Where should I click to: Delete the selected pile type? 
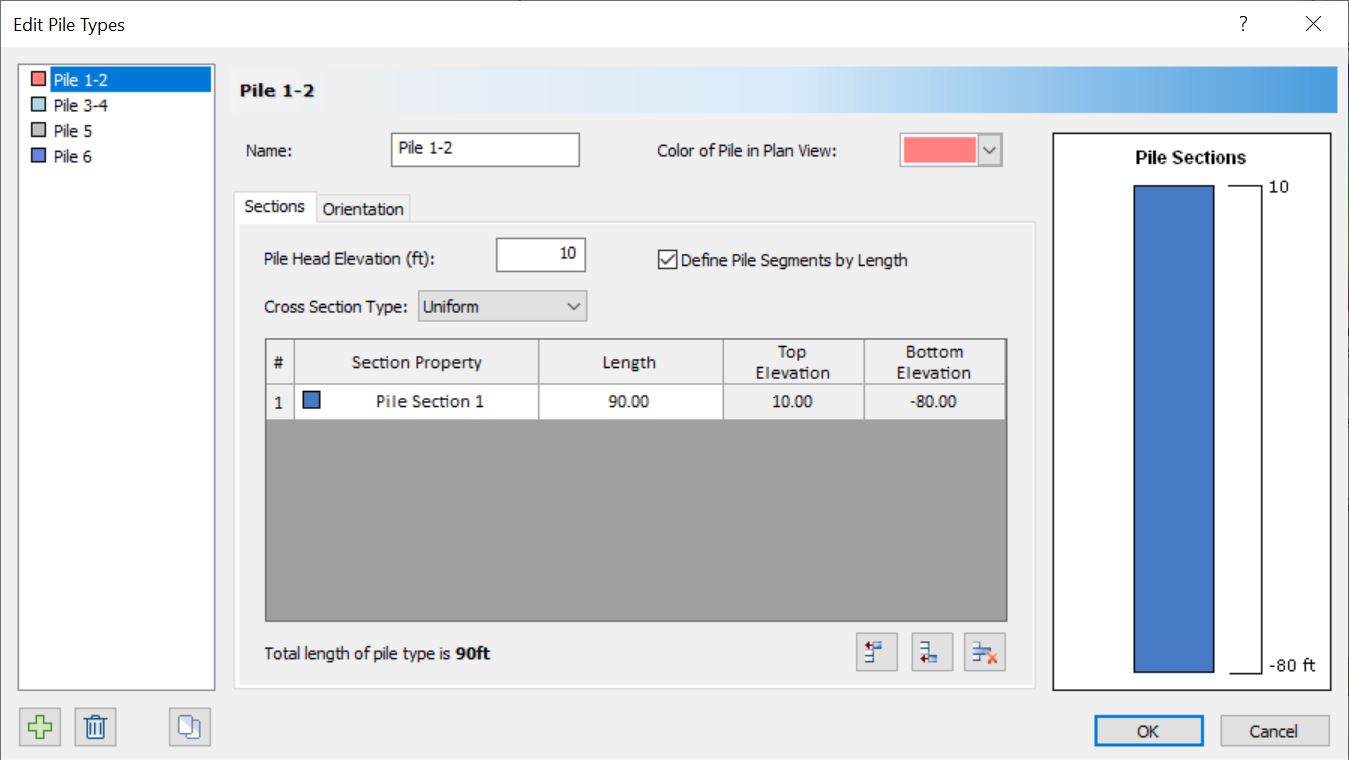[95, 727]
